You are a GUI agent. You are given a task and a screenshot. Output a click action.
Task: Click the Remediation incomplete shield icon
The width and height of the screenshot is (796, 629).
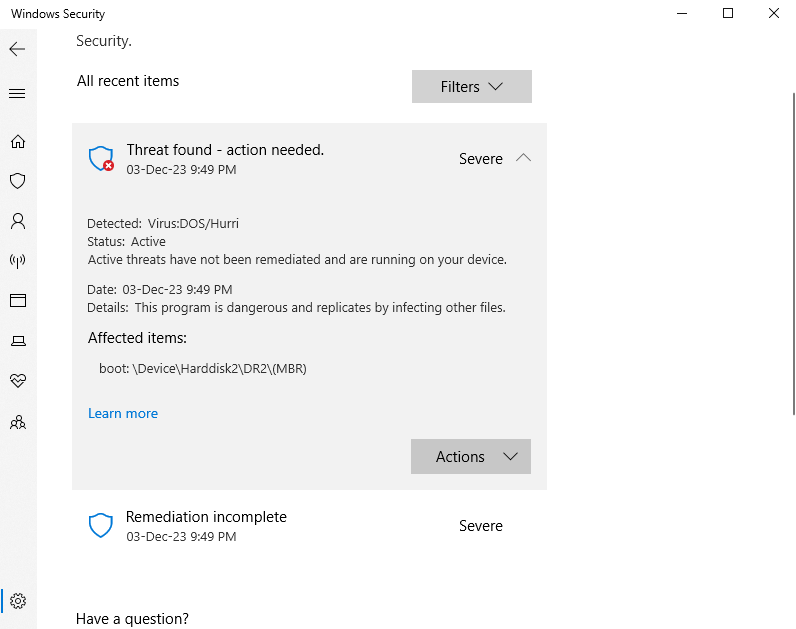click(101, 525)
